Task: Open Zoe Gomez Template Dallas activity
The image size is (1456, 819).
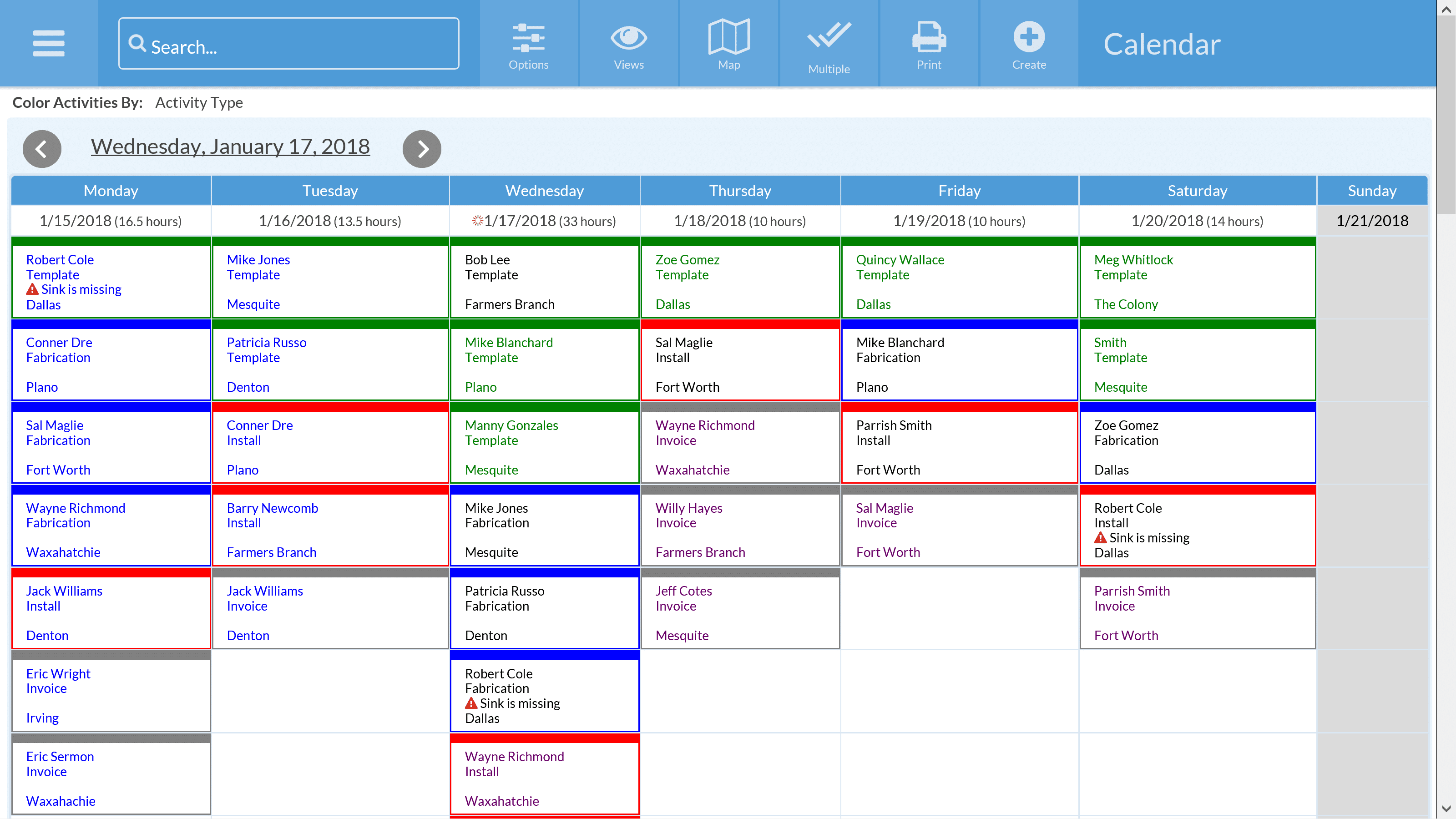Action: point(740,278)
